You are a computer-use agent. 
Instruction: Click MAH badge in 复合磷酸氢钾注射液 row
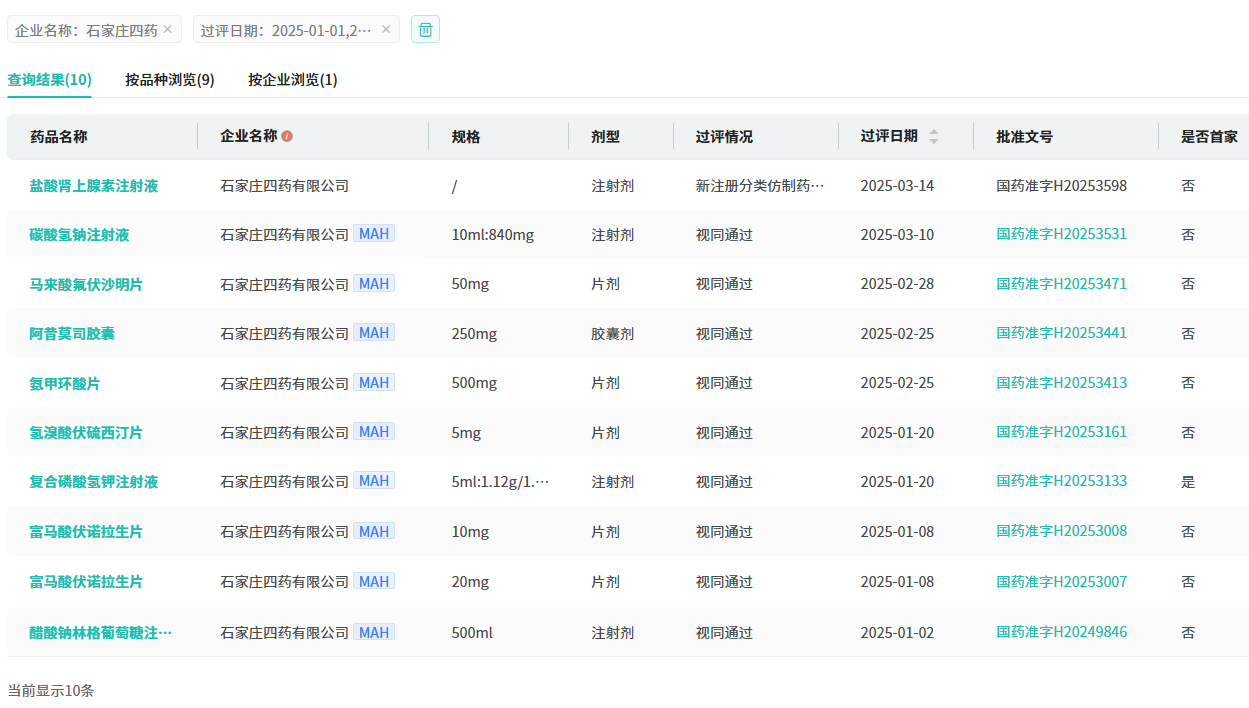[374, 481]
